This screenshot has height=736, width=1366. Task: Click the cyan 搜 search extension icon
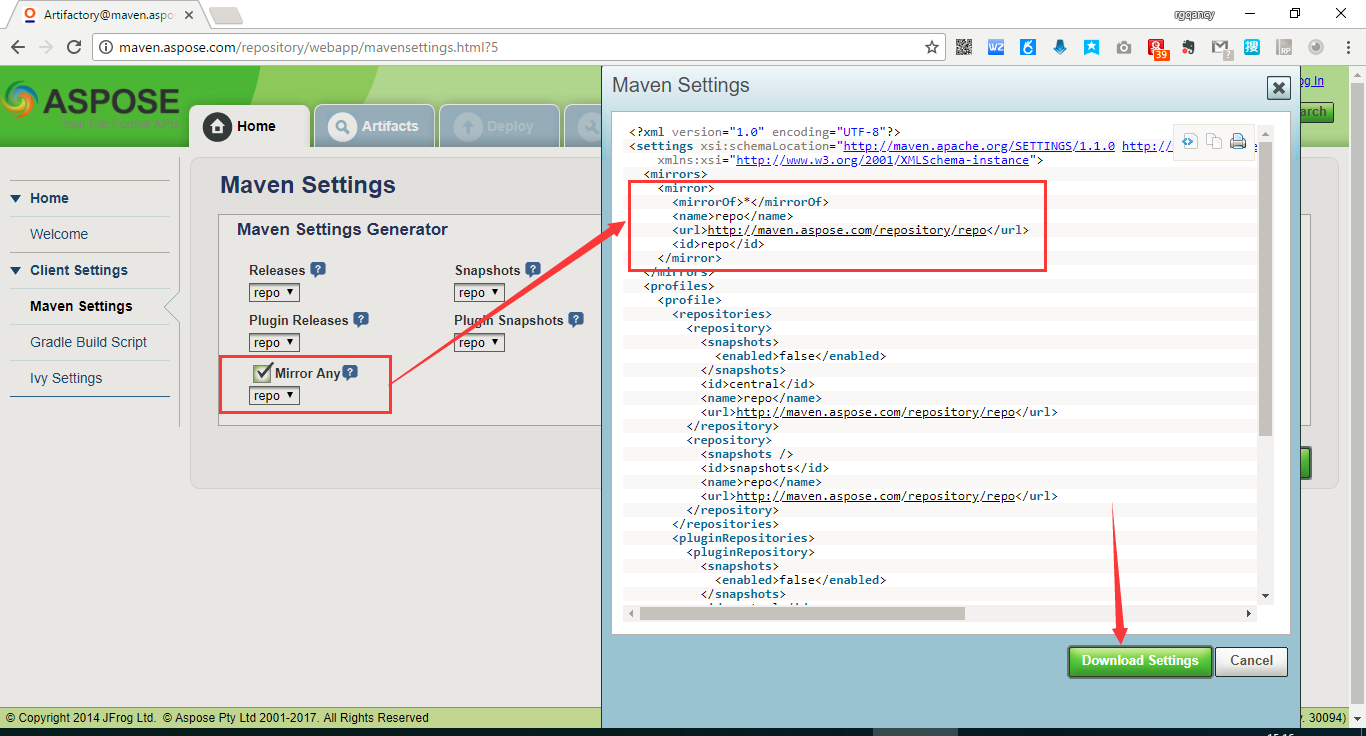(x=1252, y=47)
